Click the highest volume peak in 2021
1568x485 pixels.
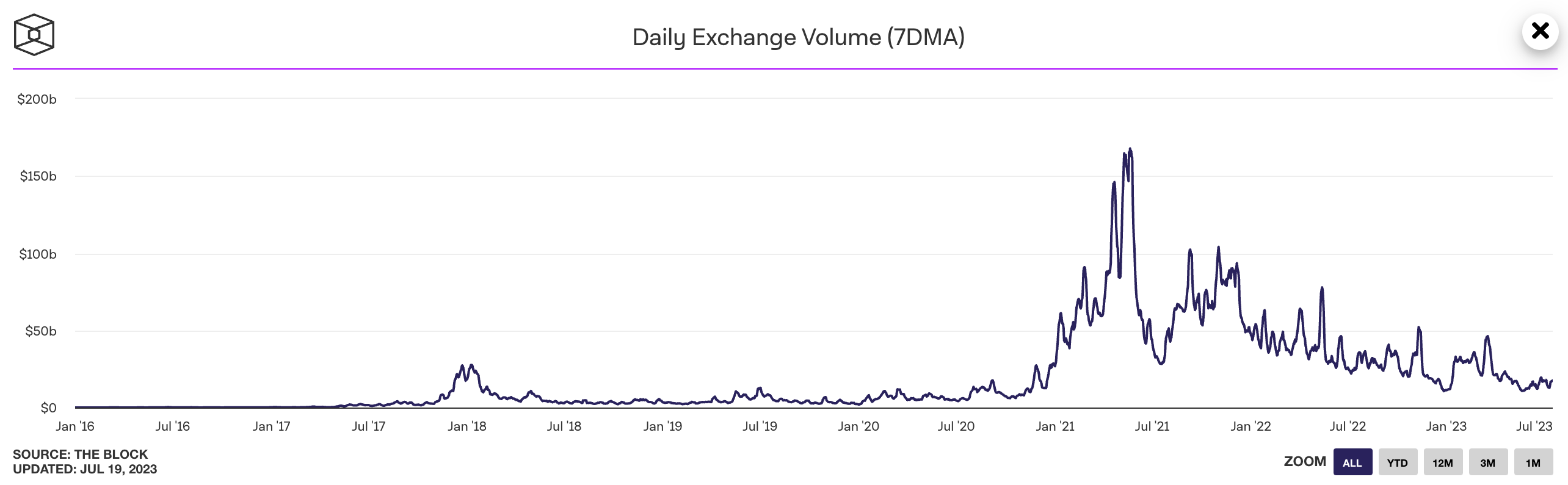click(1130, 149)
